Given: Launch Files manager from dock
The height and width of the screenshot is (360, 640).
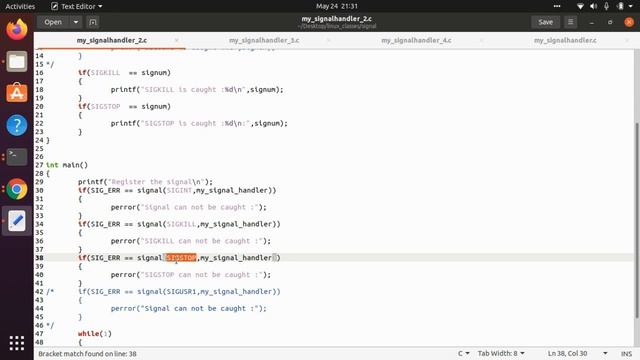Looking at the screenshot, I should coord(17,62).
